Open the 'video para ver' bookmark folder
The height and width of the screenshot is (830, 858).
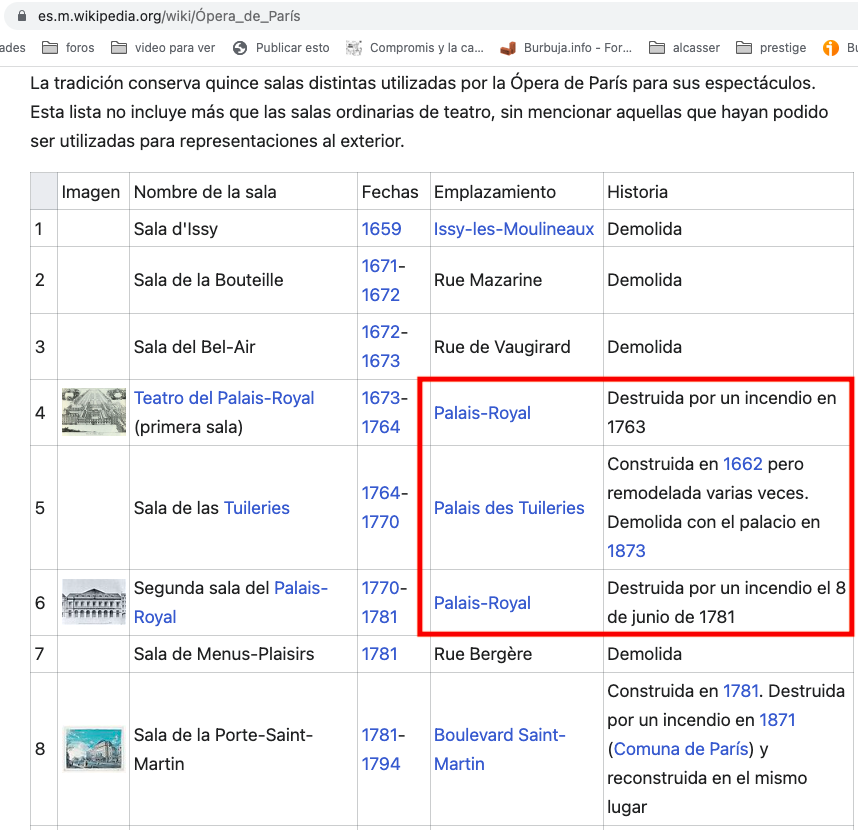point(163,47)
